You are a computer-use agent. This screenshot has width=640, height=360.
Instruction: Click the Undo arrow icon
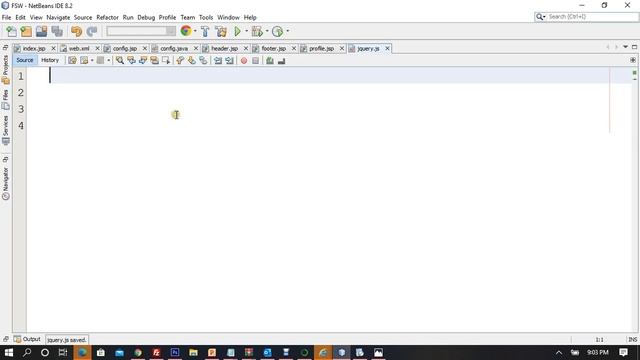coord(76,31)
